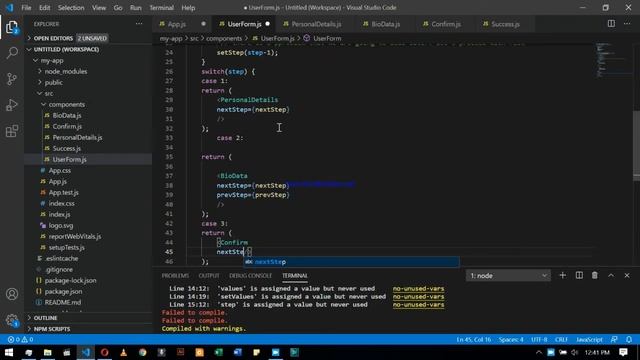Click the feedback icon in status bar
Image resolution: width=640 pixels, height=360 pixels.
click(614, 339)
